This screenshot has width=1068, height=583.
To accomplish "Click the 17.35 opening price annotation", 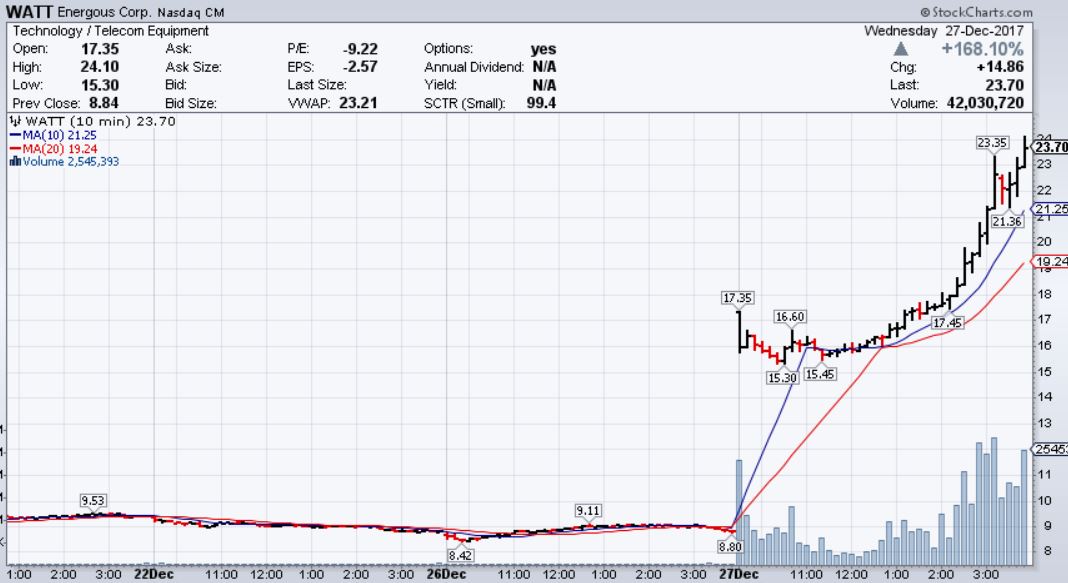I will (738, 298).
